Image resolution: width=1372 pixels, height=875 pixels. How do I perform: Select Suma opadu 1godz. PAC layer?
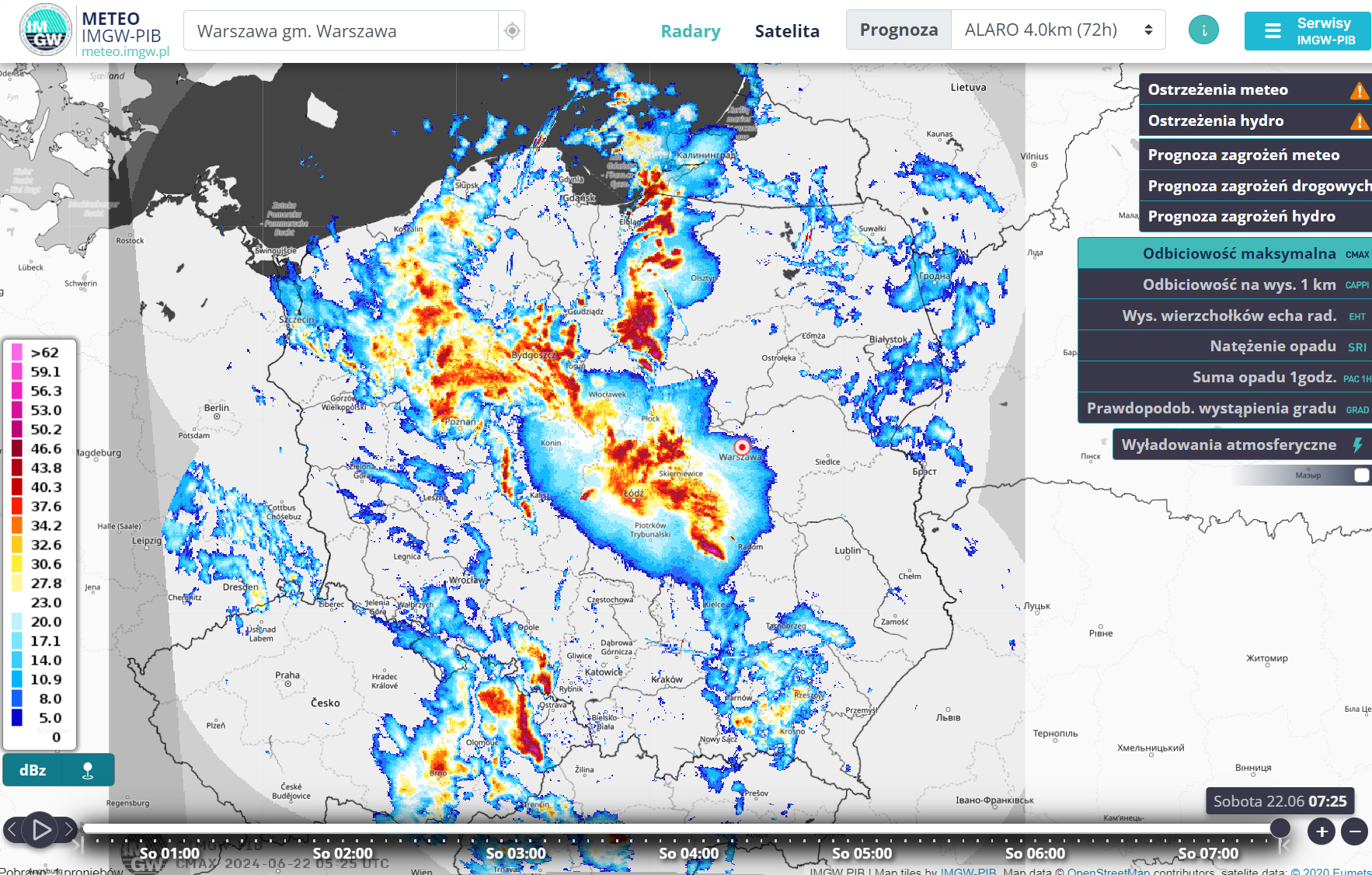1224,377
